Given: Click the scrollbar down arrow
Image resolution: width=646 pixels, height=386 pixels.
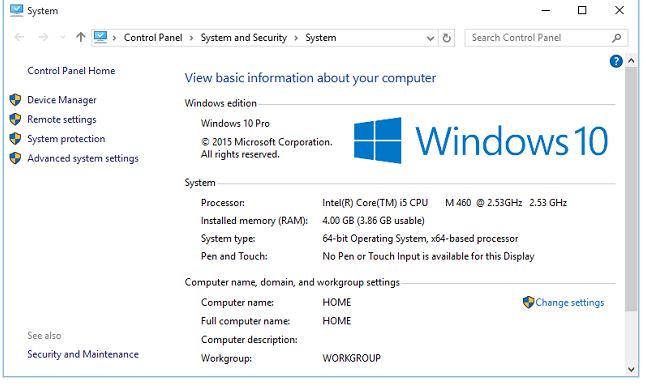Looking at the screenshot, I should click(x=631, y=369).
